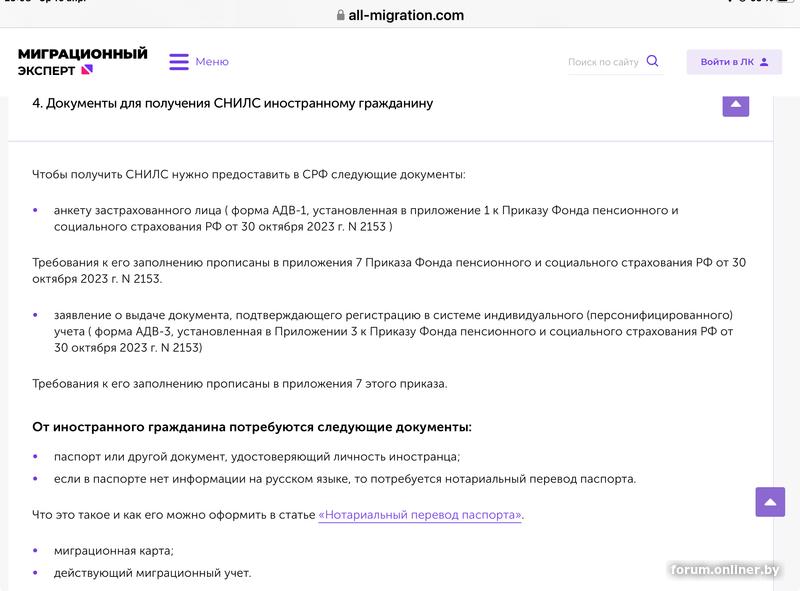The height and width of the screenshot is (591, 800).
Task: Click the purple logo mark beside ЭКСПЕРТ
Action: click(87, 70)
